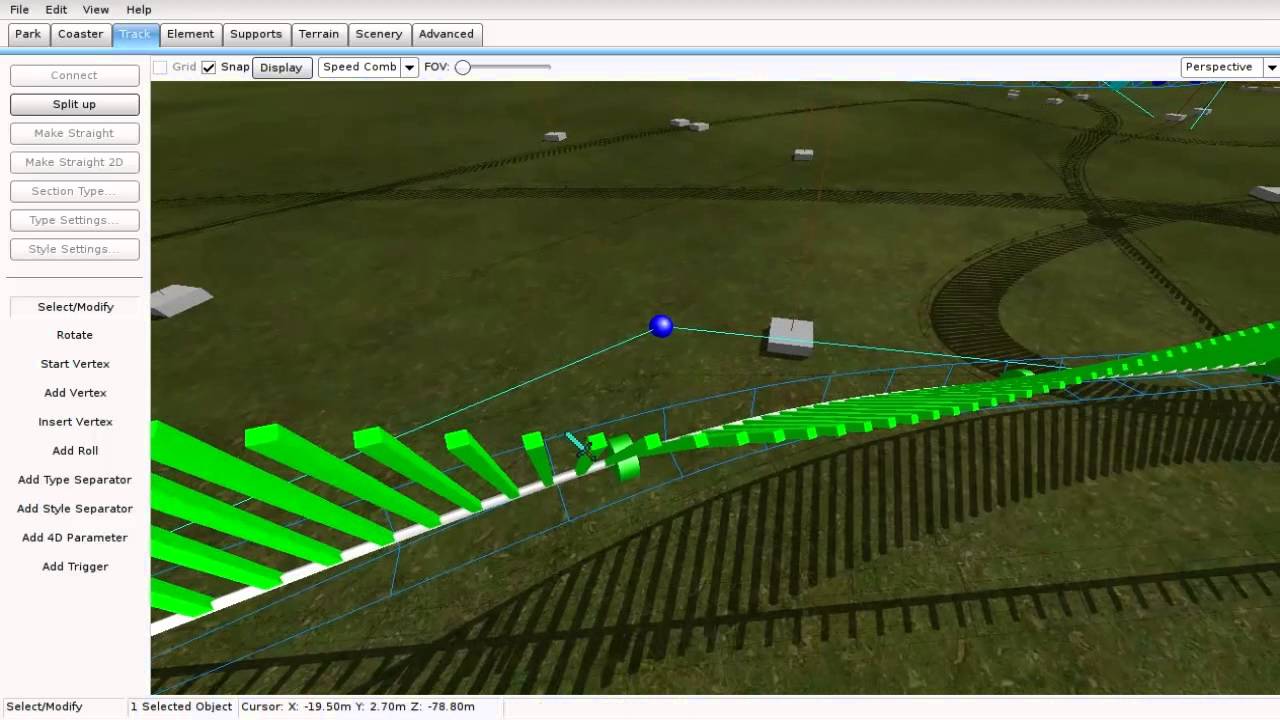Open Style Settings dialog
The height and width of the screenshot is (720, 1280).
[75, 249]
